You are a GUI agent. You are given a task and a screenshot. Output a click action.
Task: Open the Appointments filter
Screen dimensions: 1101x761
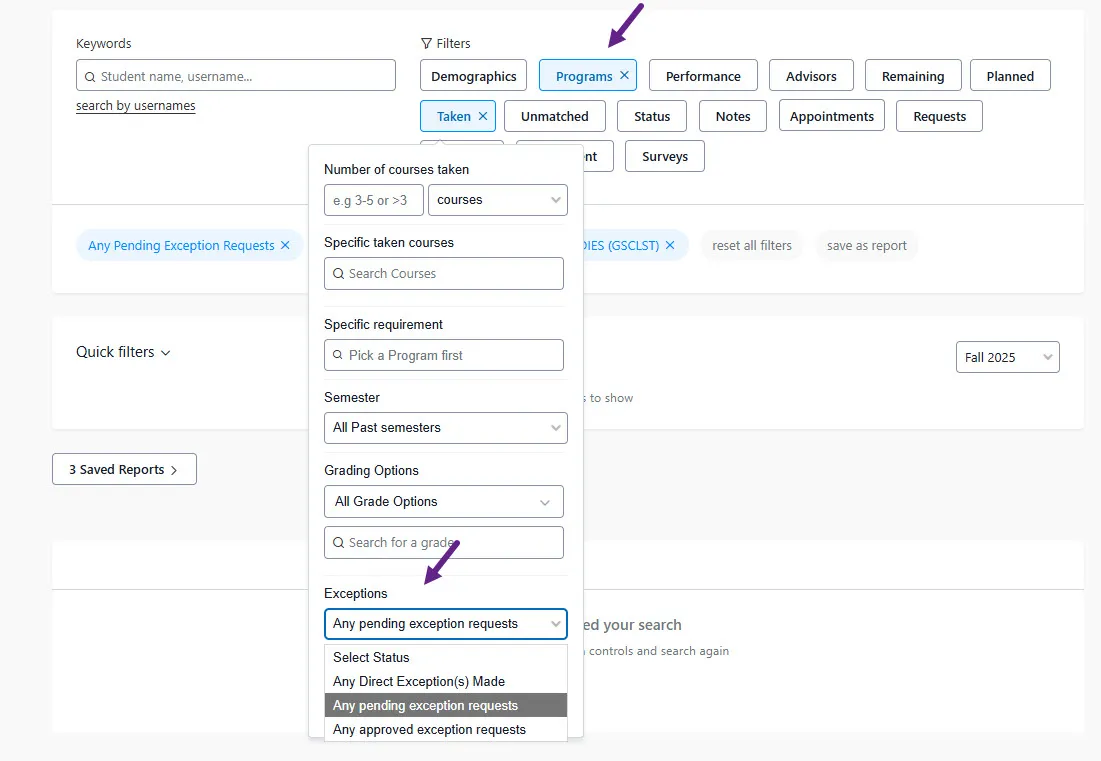coord(831,116)
